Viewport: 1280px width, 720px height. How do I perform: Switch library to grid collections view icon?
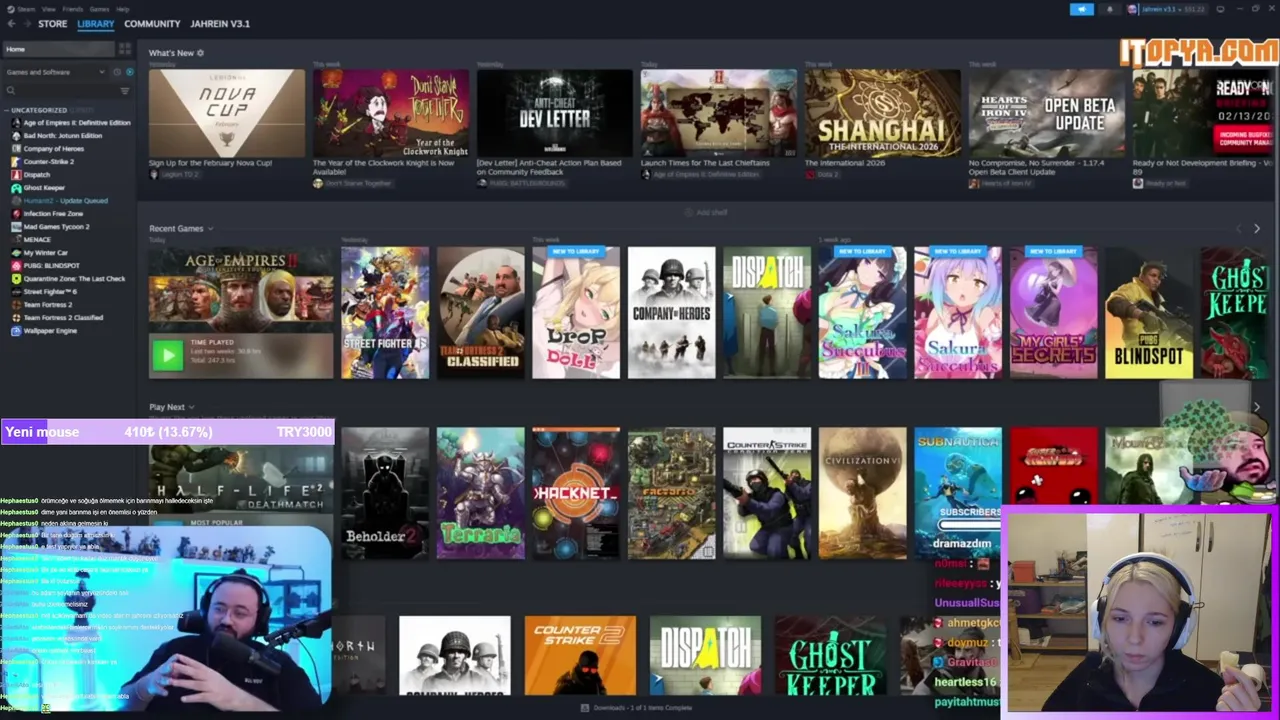(125, 49)
